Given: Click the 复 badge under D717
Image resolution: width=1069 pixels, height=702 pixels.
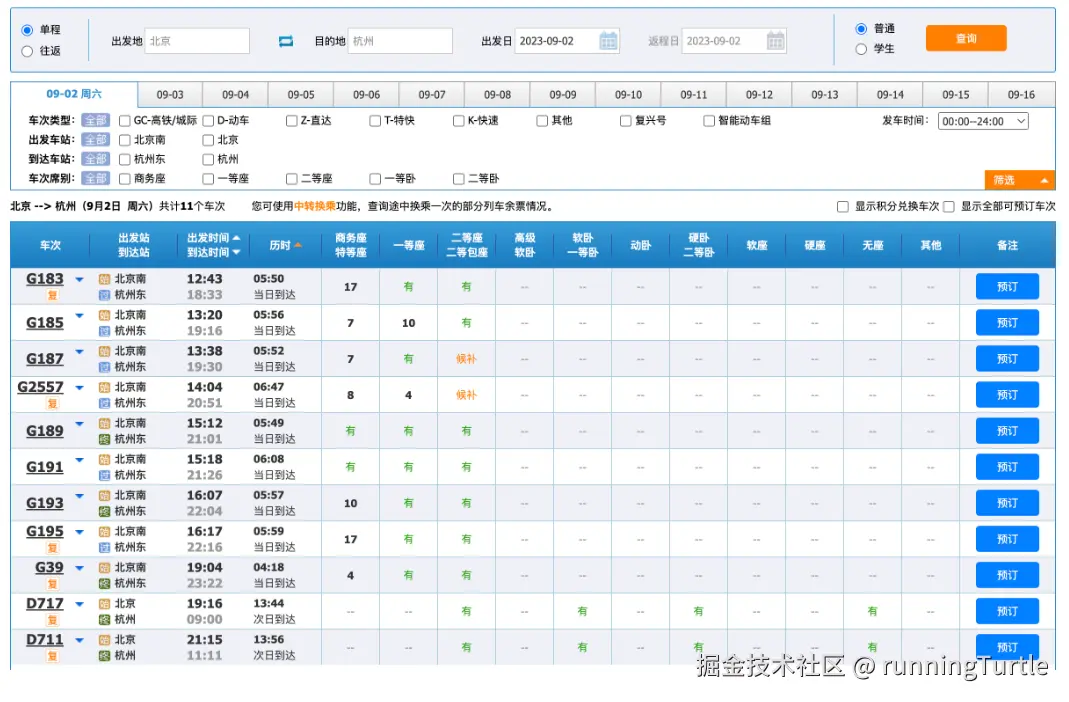Looking at the screenshot, I should [52, 620].
